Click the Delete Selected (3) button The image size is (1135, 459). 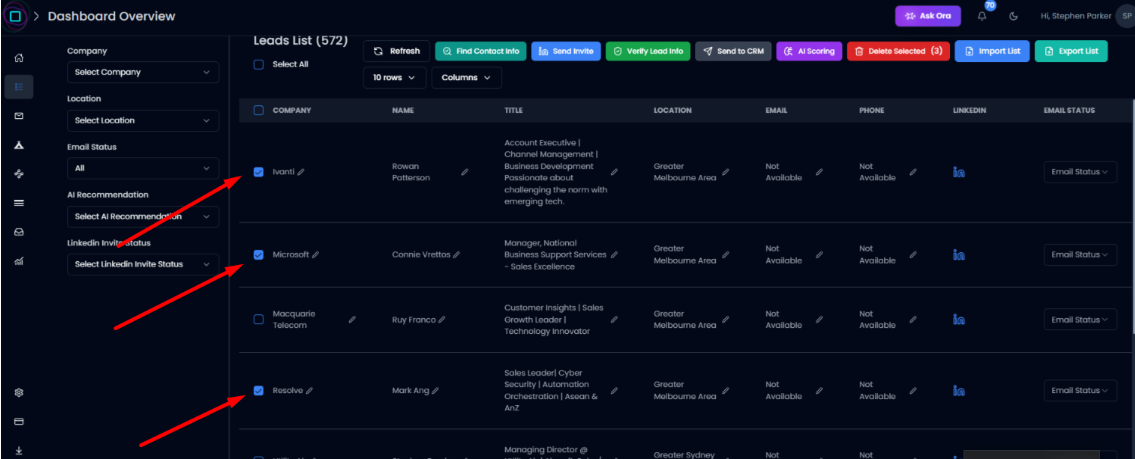click(x=898, y=51)
